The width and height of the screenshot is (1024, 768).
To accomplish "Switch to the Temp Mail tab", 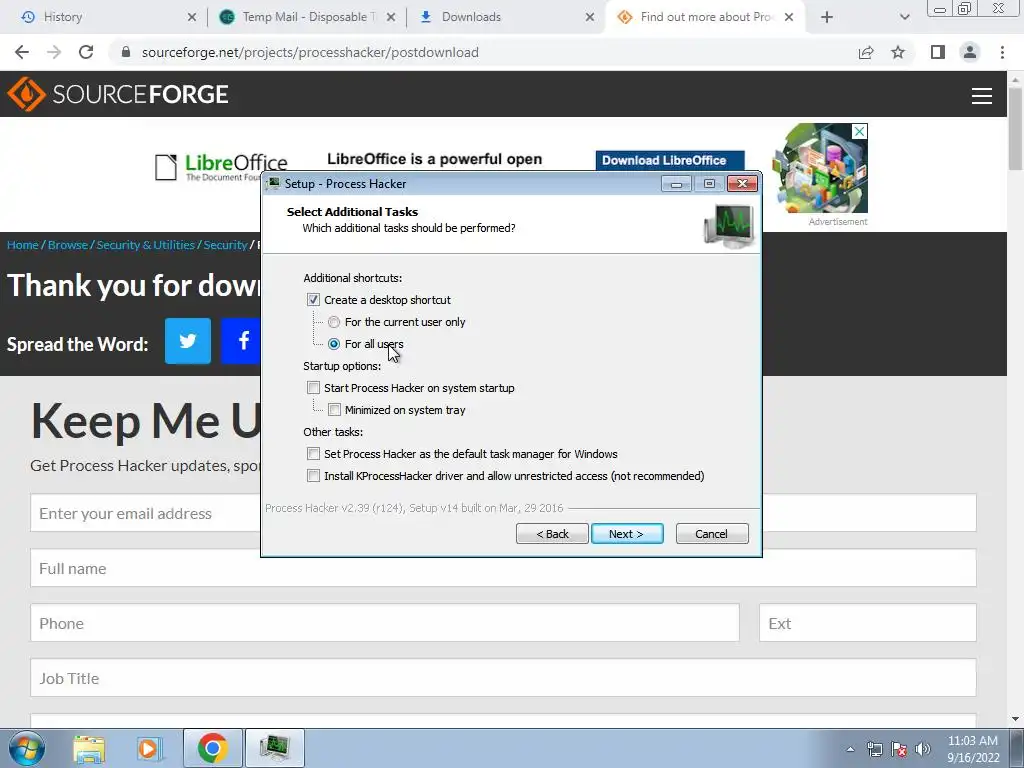I will tap(307, 17).
